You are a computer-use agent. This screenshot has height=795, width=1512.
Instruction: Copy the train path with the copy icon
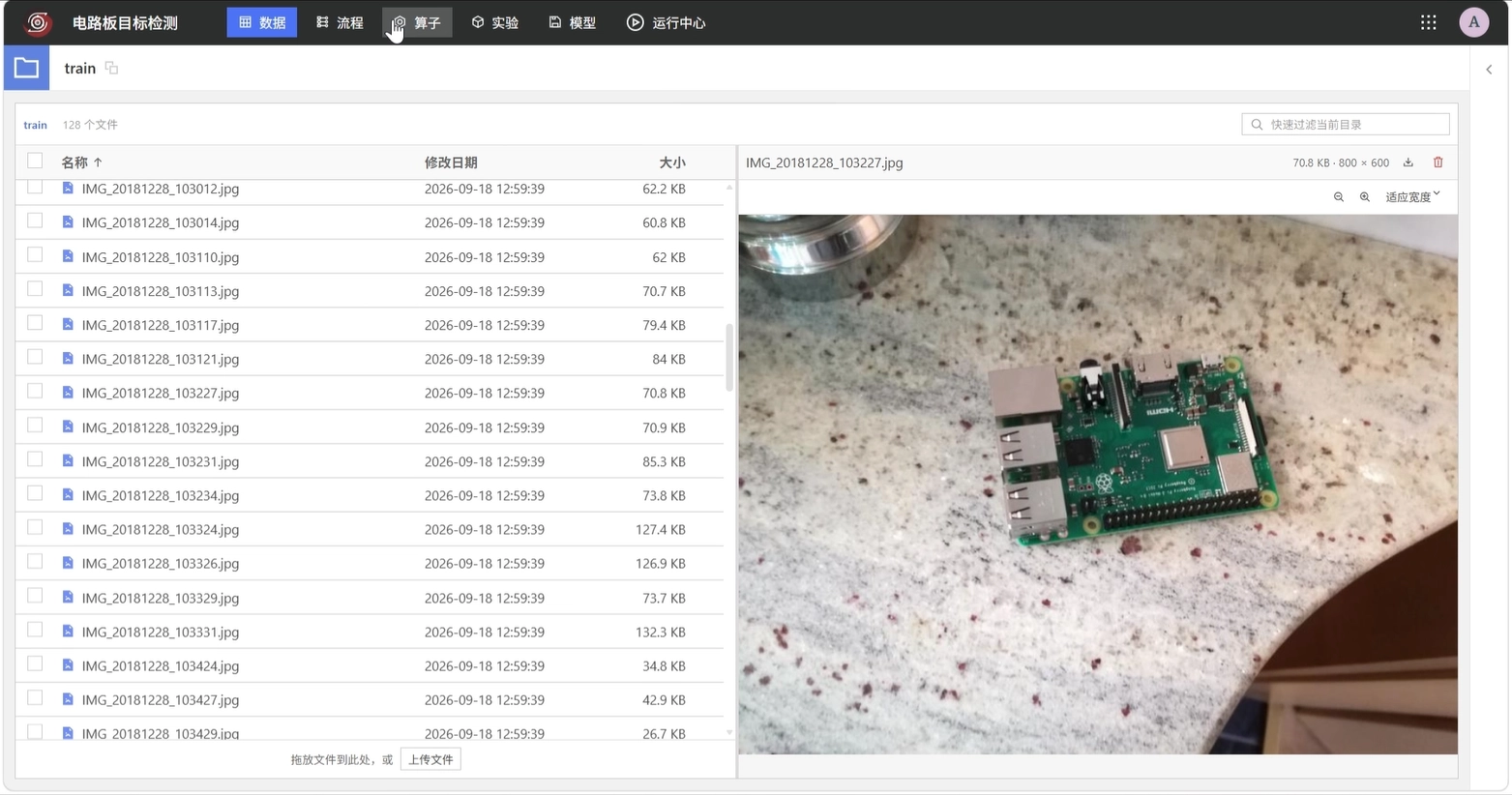(112, 68)
